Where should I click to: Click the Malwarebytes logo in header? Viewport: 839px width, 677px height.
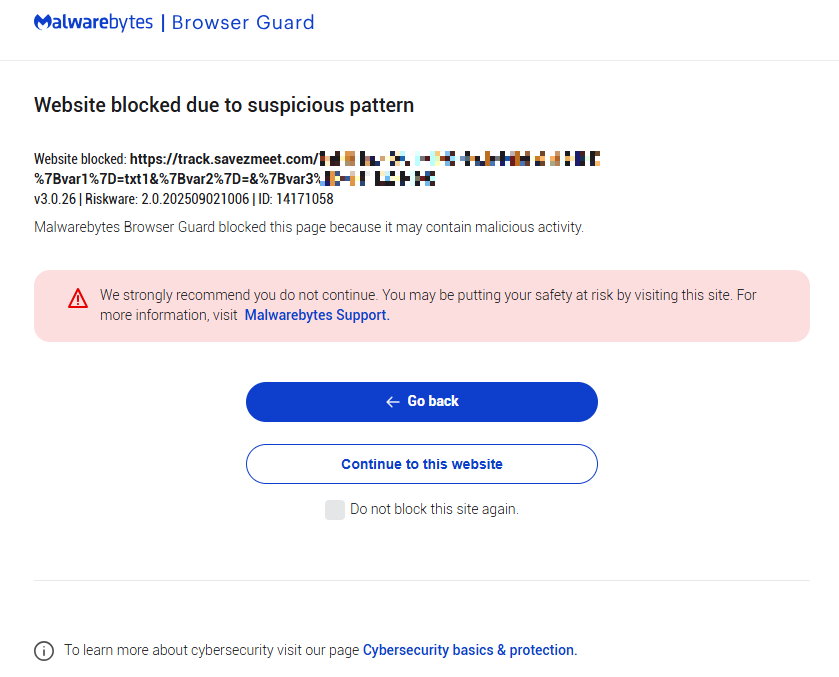coord(92,22)
